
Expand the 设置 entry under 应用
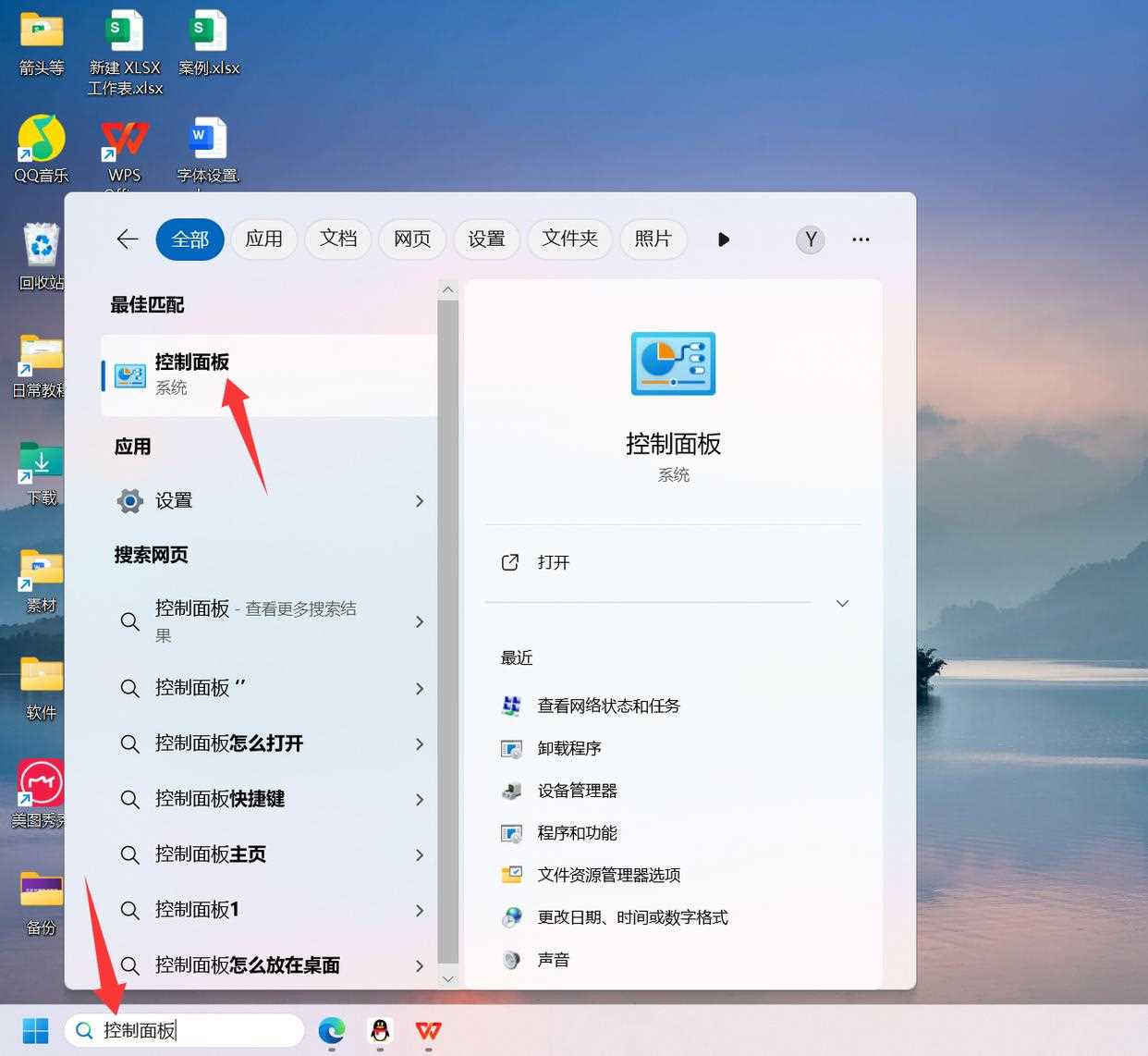click(419, 500)
